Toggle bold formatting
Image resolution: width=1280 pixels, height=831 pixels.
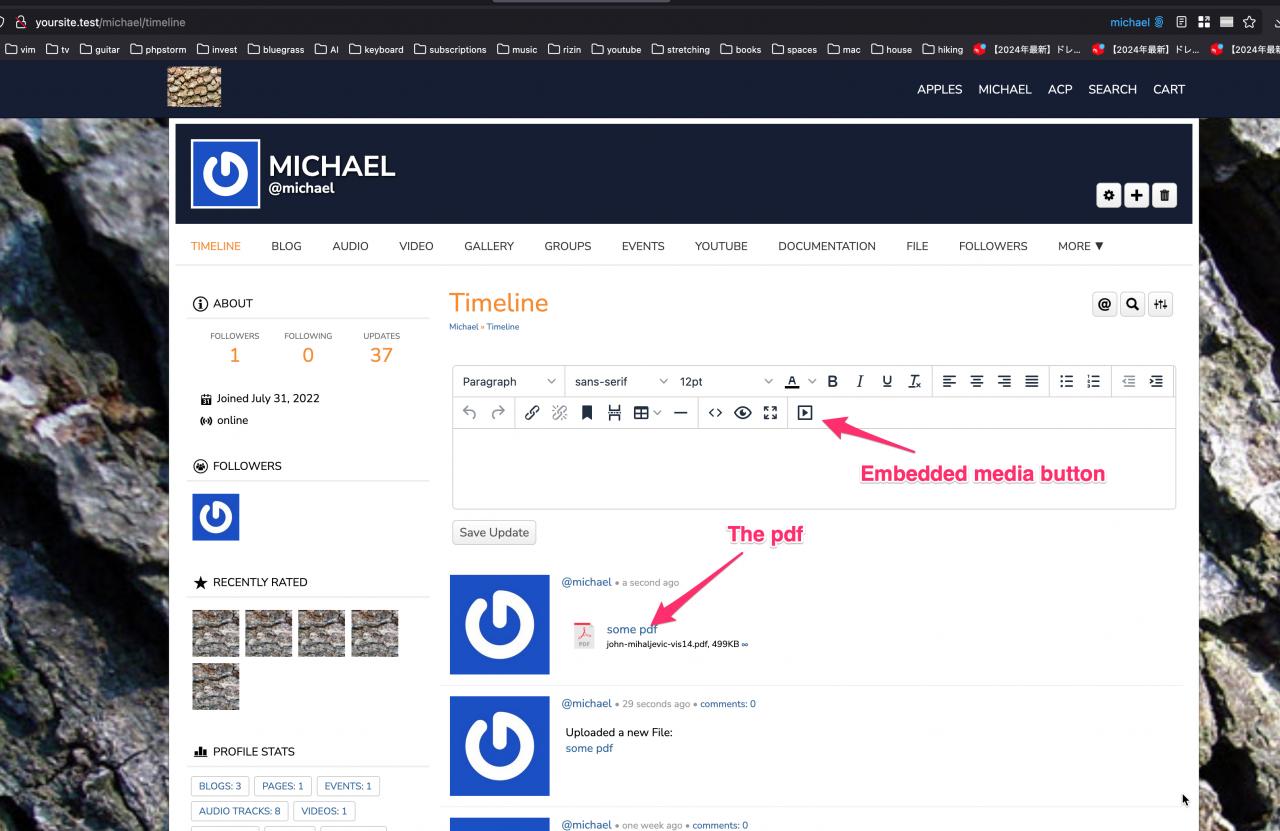[832, 382]
